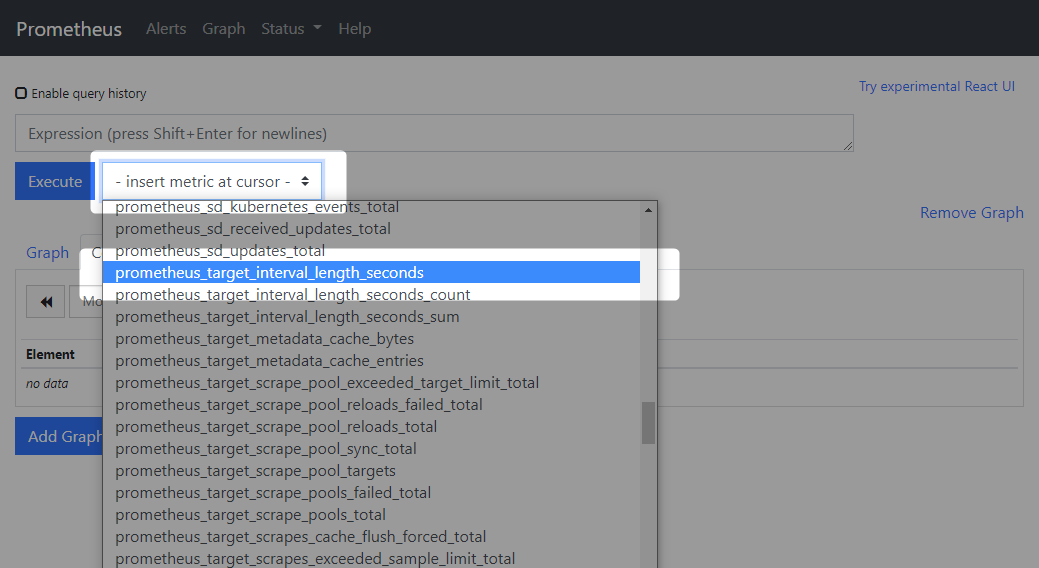Focus the Expression input field

pyautogui.click(x=434, y=133)
